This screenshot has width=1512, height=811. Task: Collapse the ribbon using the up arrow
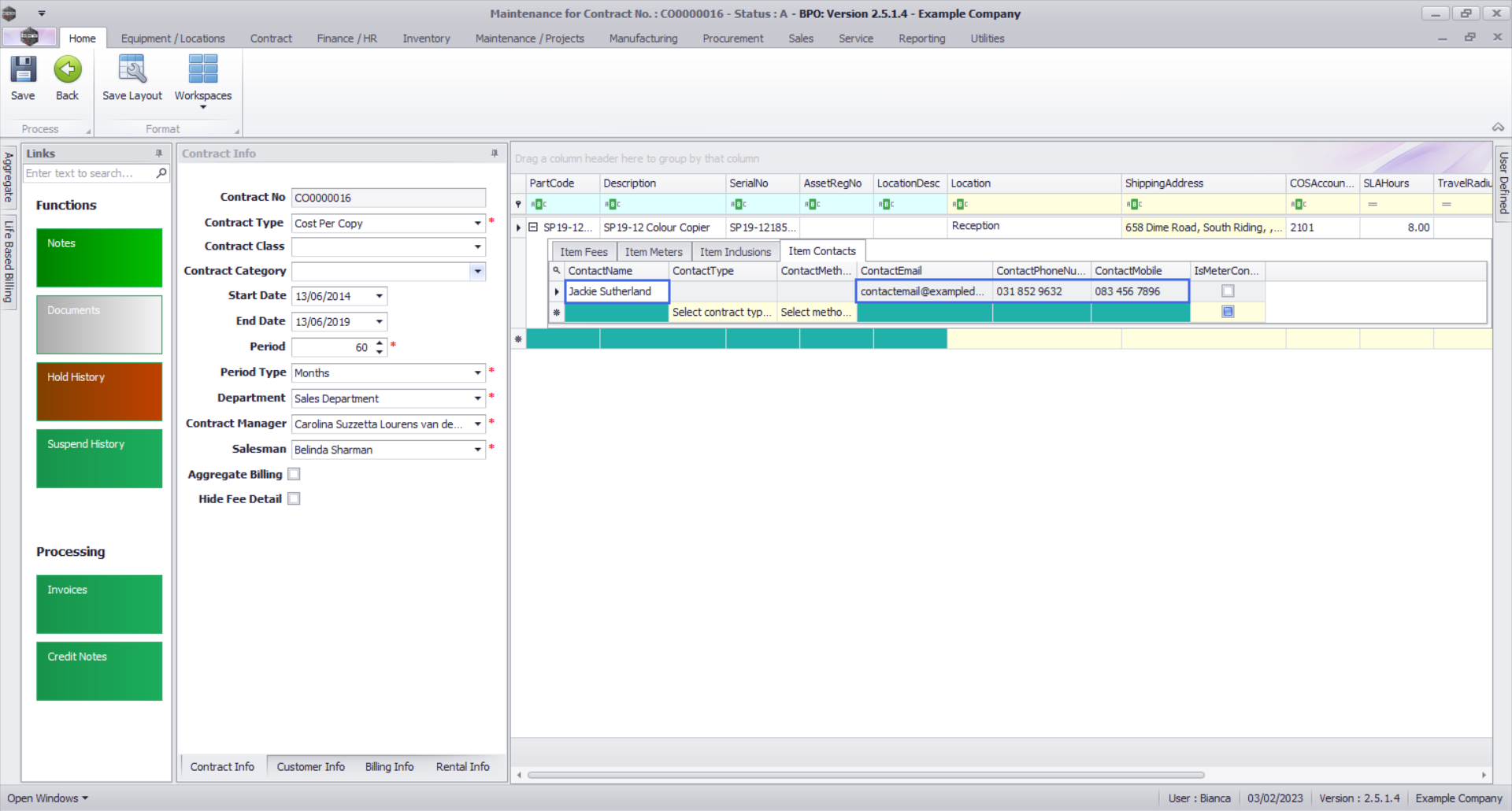[x=1498, y=128]
